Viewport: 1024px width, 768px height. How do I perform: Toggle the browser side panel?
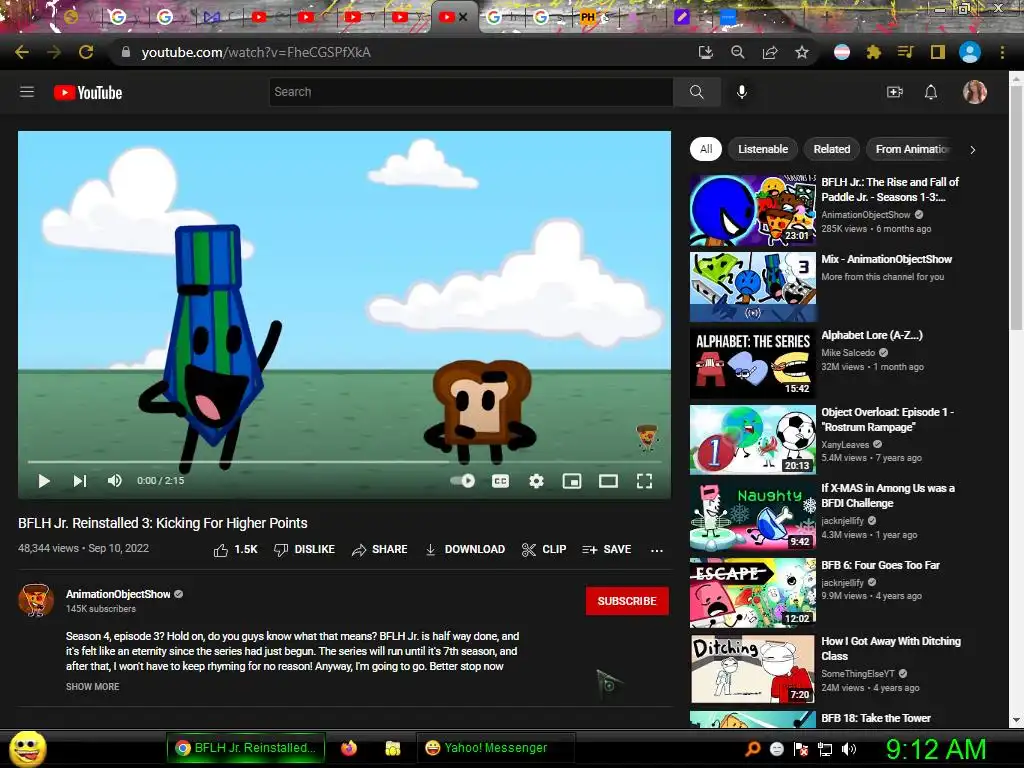click(938, 52)
